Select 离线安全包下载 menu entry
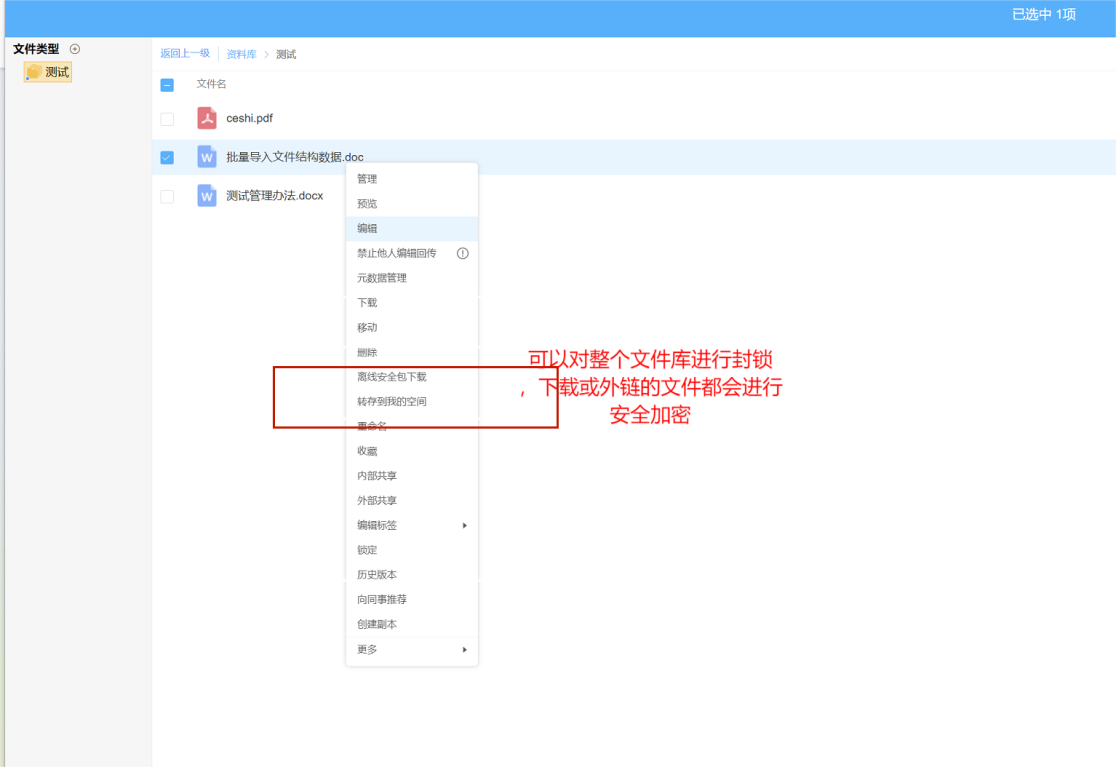The width and height of the screenshot is (1116, 767). click(392, 377)
